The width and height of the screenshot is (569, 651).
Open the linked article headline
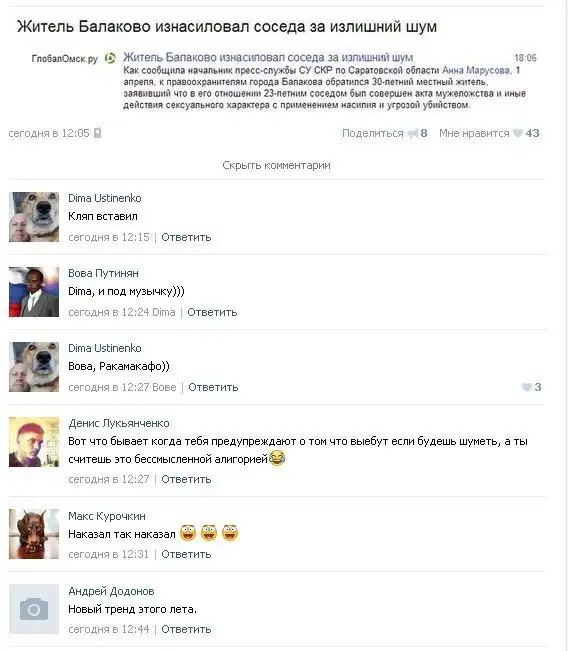[x=268, y=57]
